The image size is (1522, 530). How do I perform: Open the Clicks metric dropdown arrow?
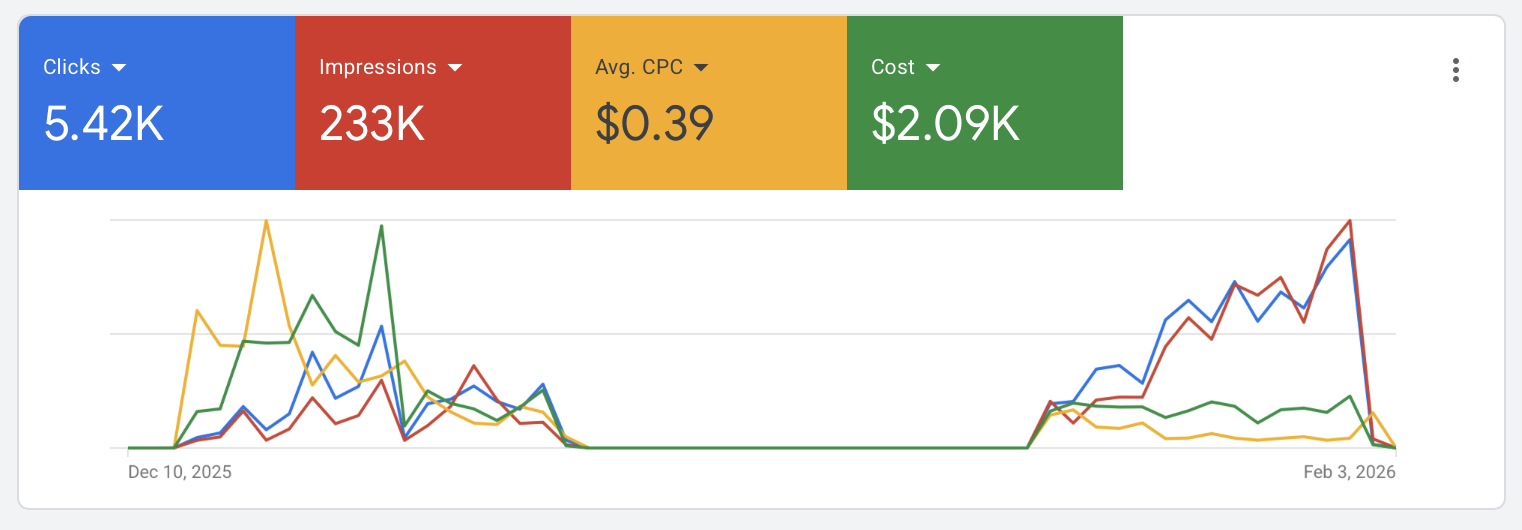coord(119,68)
